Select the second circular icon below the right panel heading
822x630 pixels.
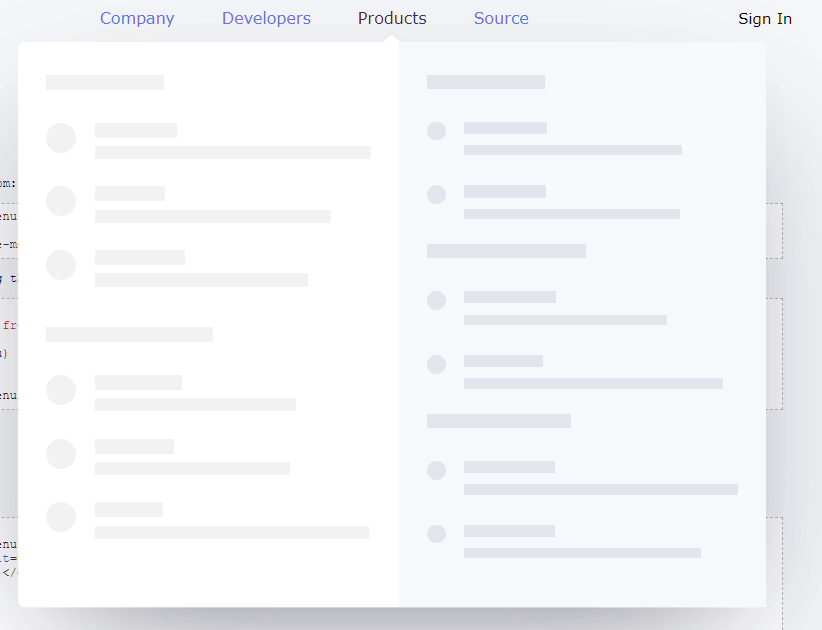[437, 194]
